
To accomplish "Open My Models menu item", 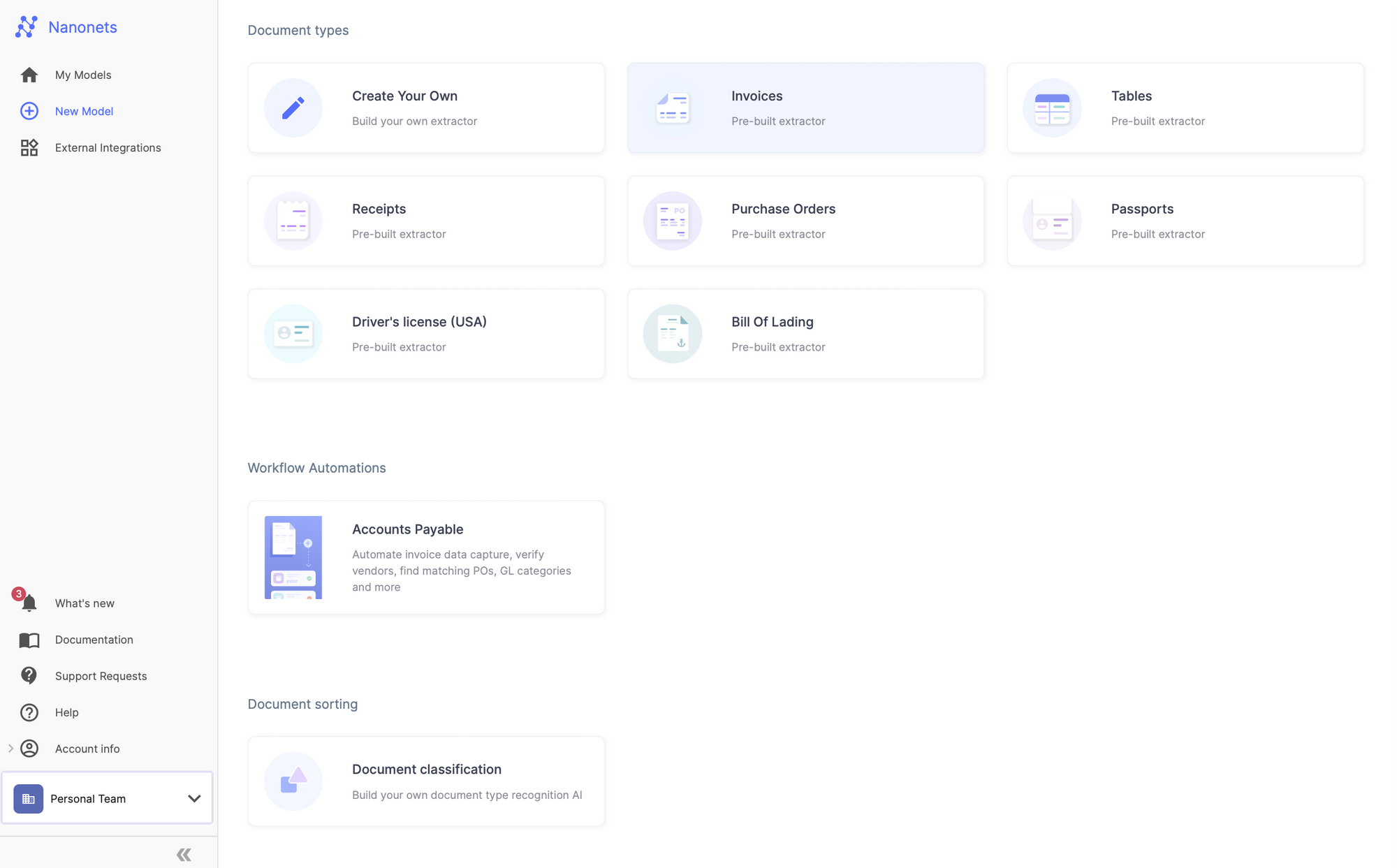I will point(83,74).
